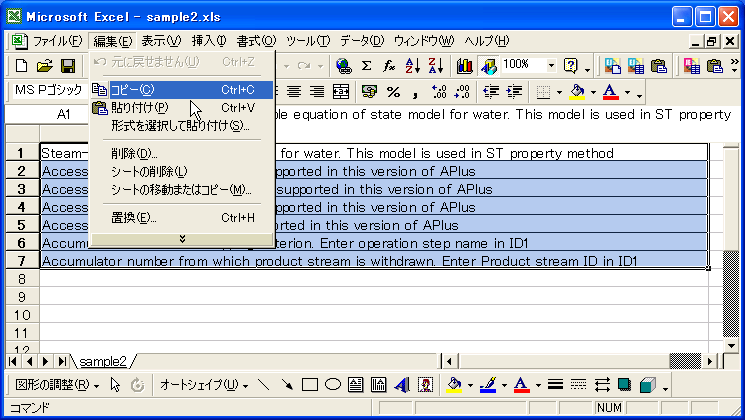Open the データ(D) menu

pos(362,41)
